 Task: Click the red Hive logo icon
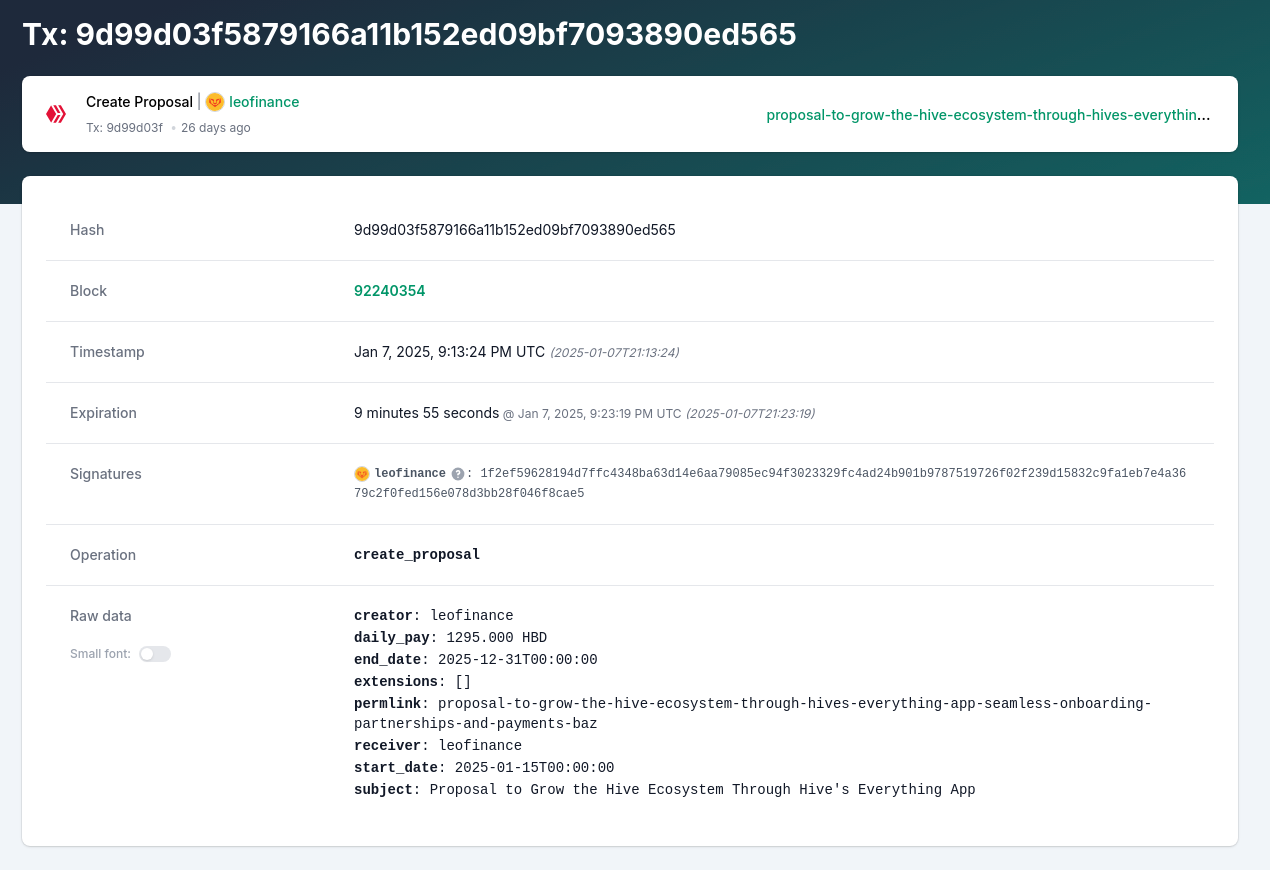tap(56, 114)
